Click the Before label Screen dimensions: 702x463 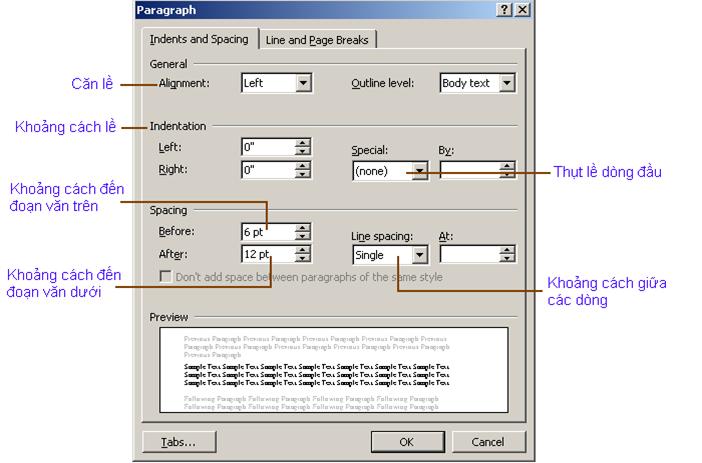[176, 232]
